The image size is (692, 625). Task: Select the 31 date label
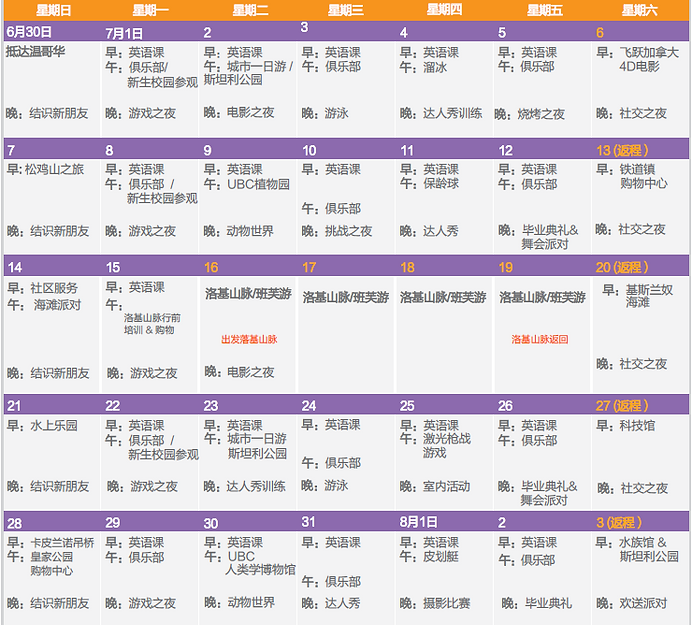(308, 522)
